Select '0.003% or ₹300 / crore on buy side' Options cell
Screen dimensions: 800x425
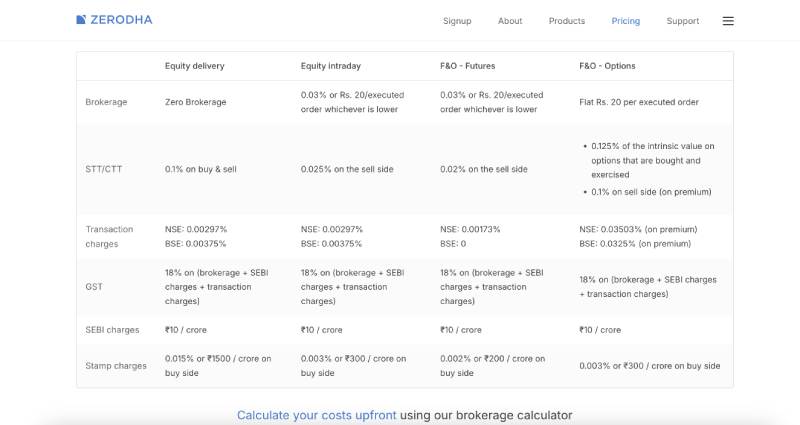pyautogui.click(x=649, y=366)
